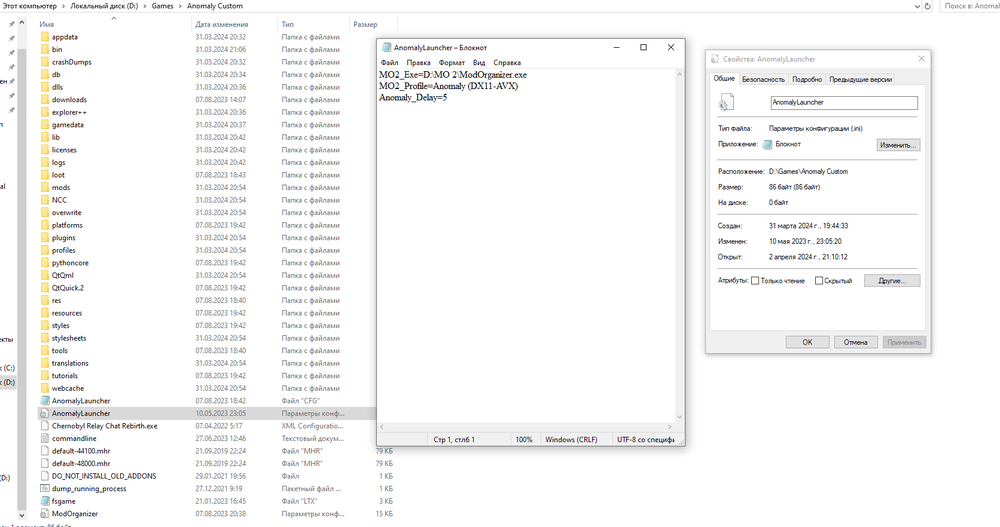Expand breadcrumb chevron after Локальный диск (D:)
This screenshot has width=1000, height=527.
tap(145, 6)
